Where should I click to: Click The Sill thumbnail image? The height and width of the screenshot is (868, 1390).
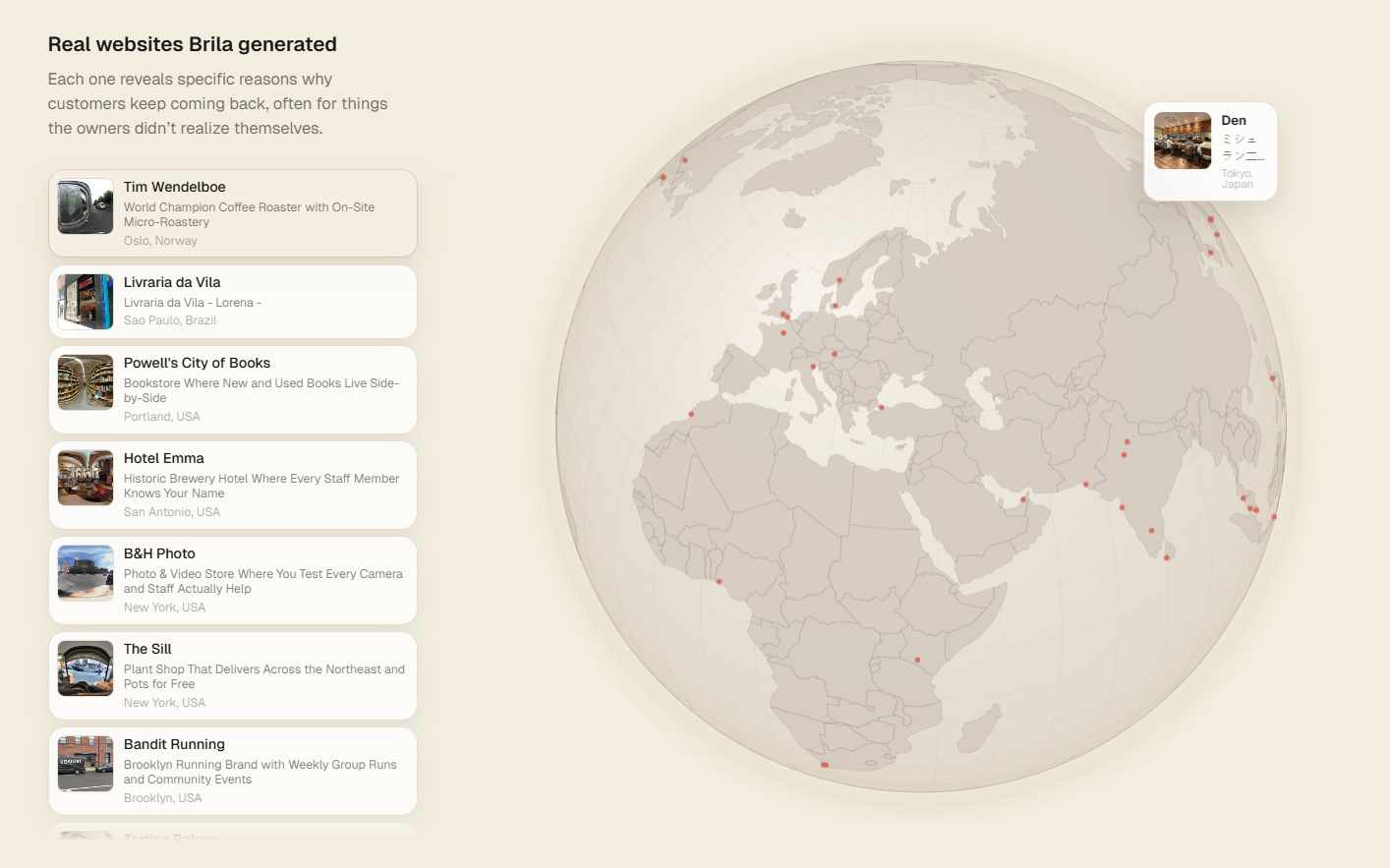coord(86,668)
